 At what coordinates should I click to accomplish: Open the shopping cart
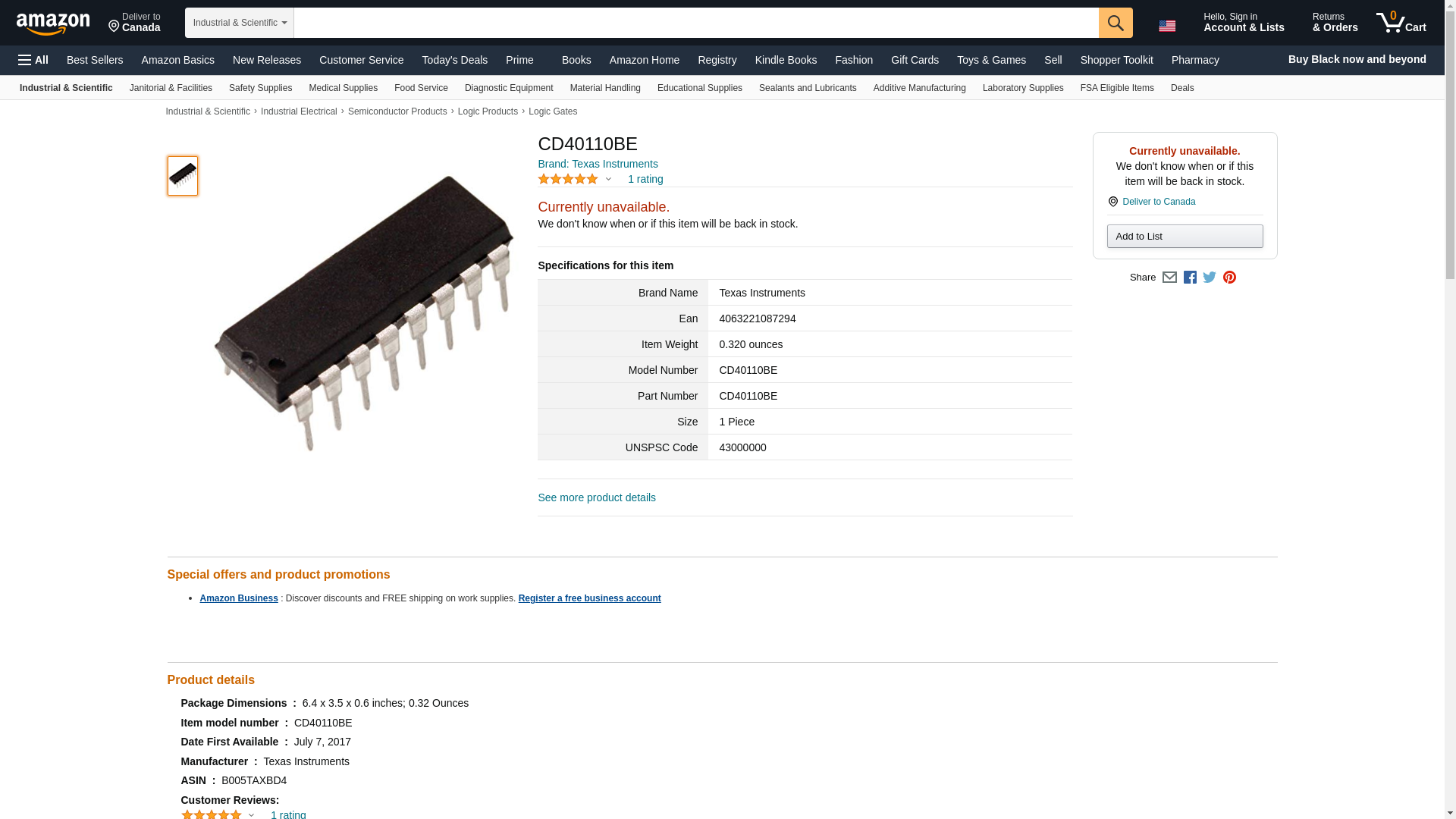(1401, 23)
